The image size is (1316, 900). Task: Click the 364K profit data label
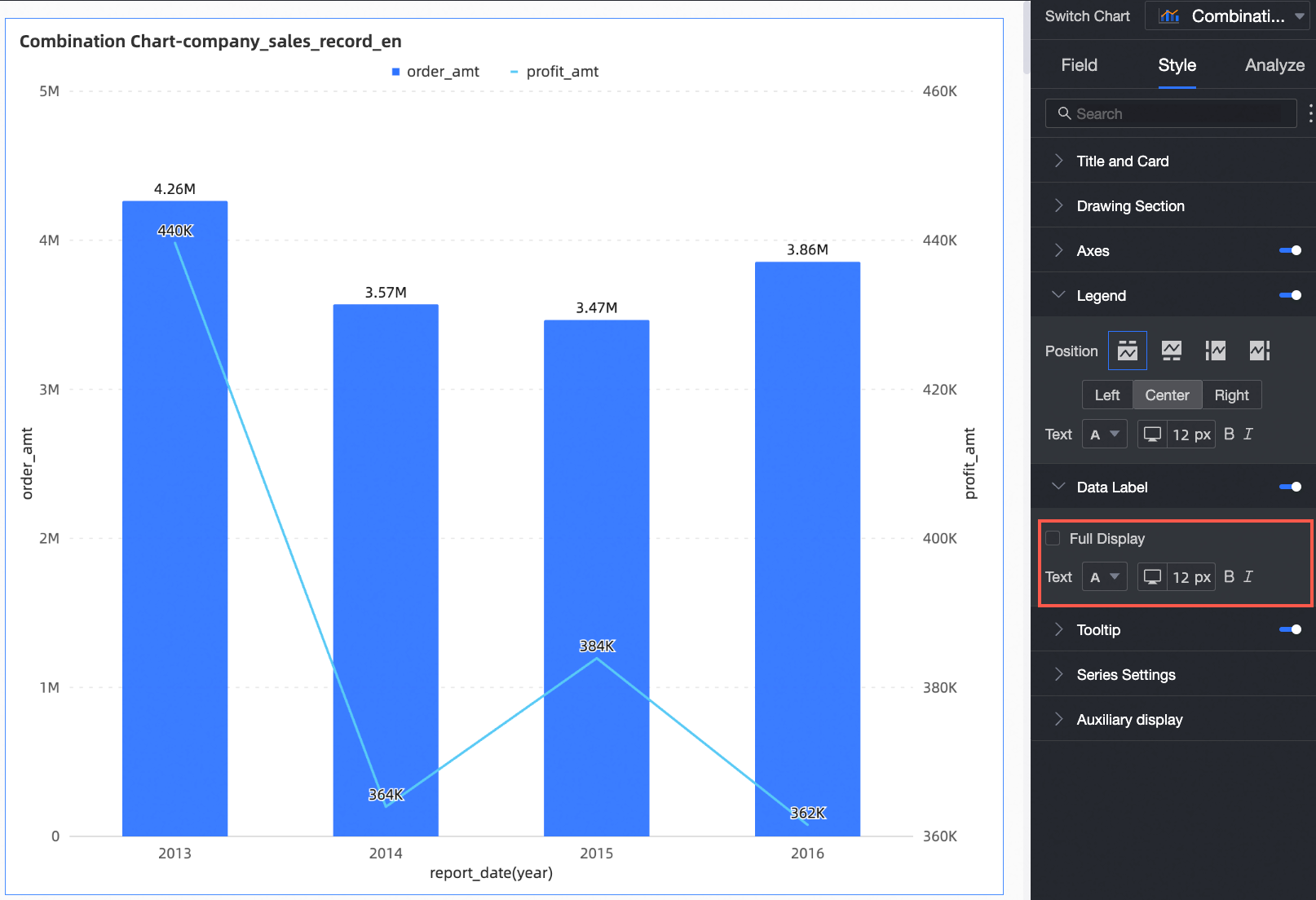point(386,794)
